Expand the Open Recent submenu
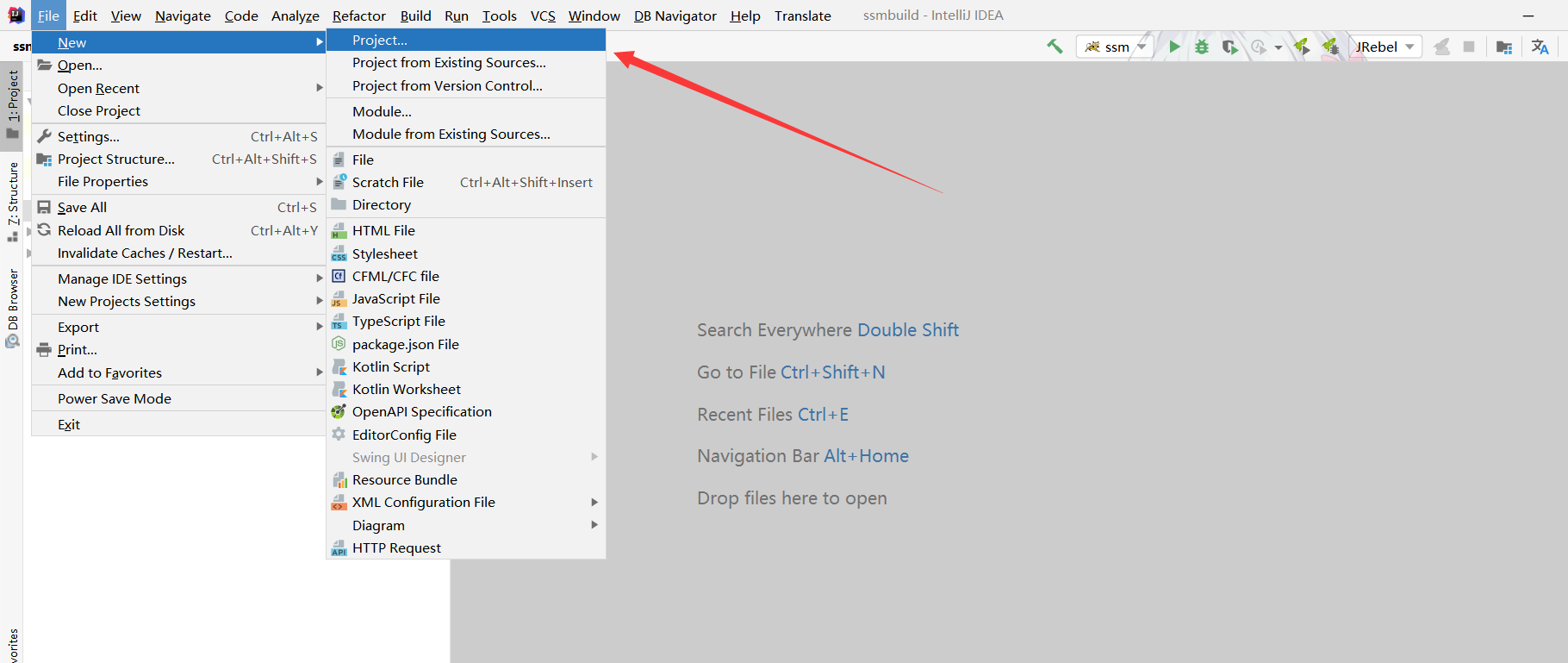The width and height of the screenshot is (1568, 663). (178, 88)
